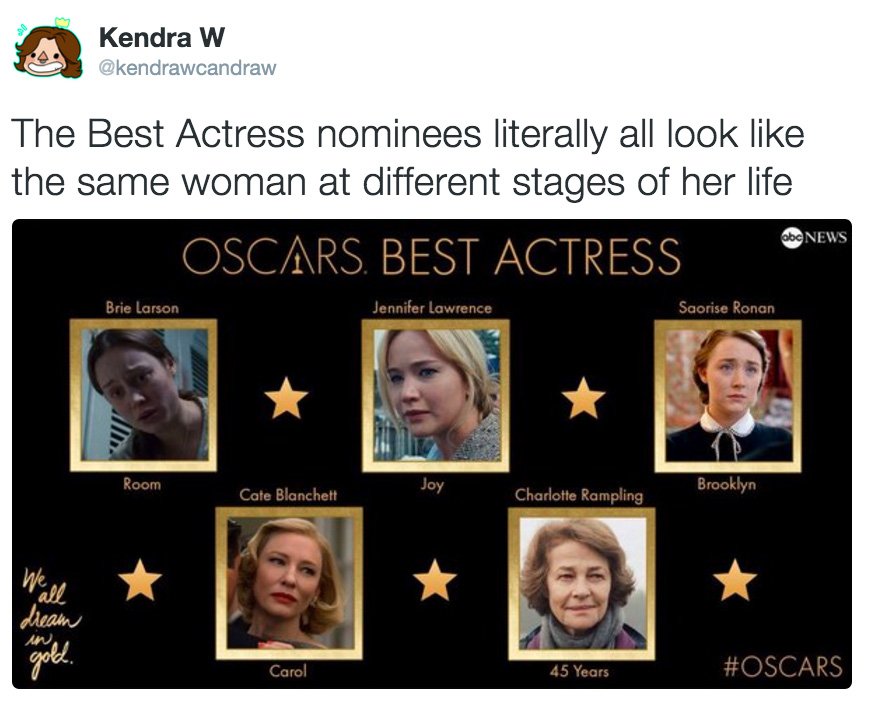Screen dimensions: 869x703
Task: Click the star between Brie Larson and Jennifer Lawrence
Action: click(x=287, y=399)
